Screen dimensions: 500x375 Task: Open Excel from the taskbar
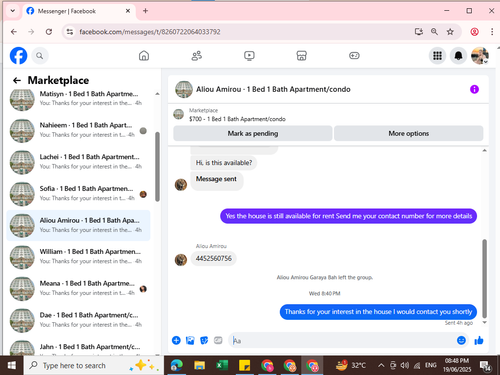222,365
